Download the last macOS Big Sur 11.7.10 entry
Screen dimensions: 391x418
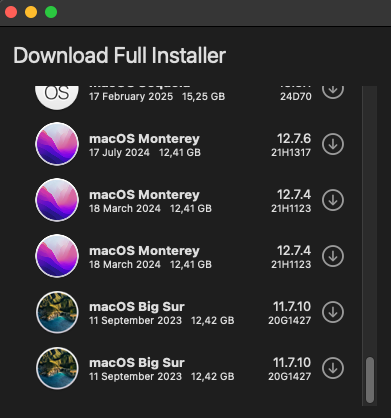pyautogui.click(x=333, y=368)
